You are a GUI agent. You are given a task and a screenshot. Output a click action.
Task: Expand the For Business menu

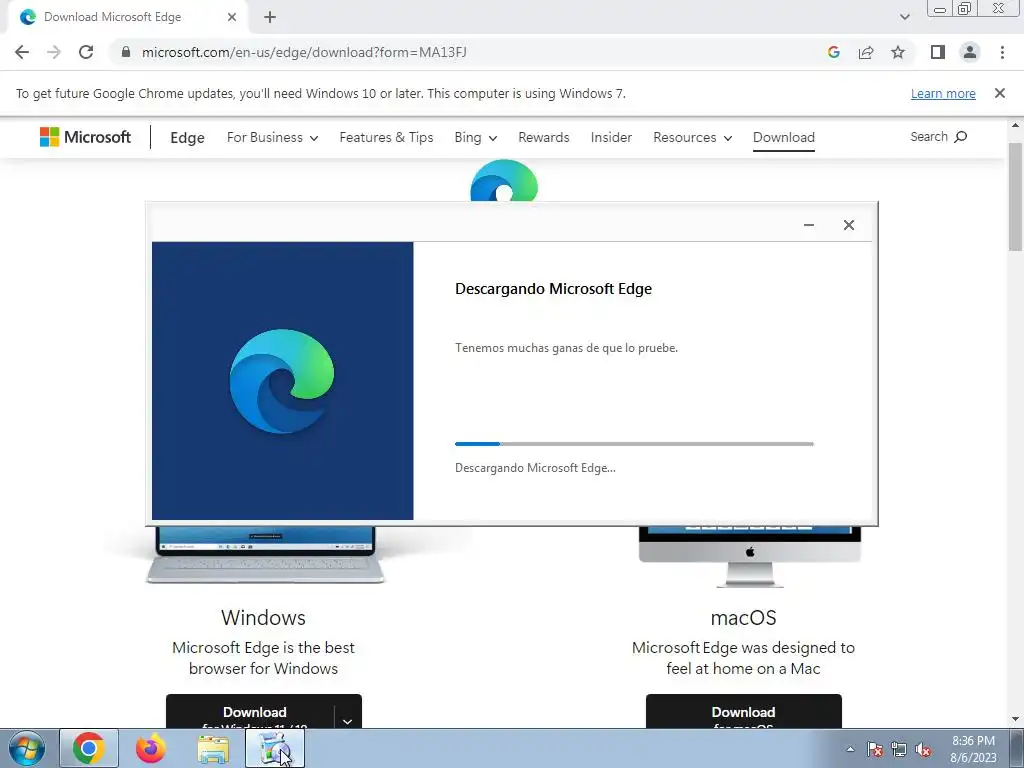[272, 137]
